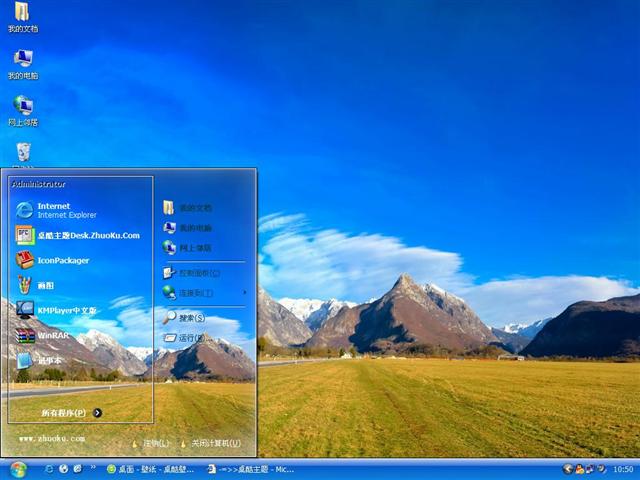Open 控制面板(C) Control Panel entry
Image resolution: width=640 pixels, height=480 pixels.
(x=191, y=273)
